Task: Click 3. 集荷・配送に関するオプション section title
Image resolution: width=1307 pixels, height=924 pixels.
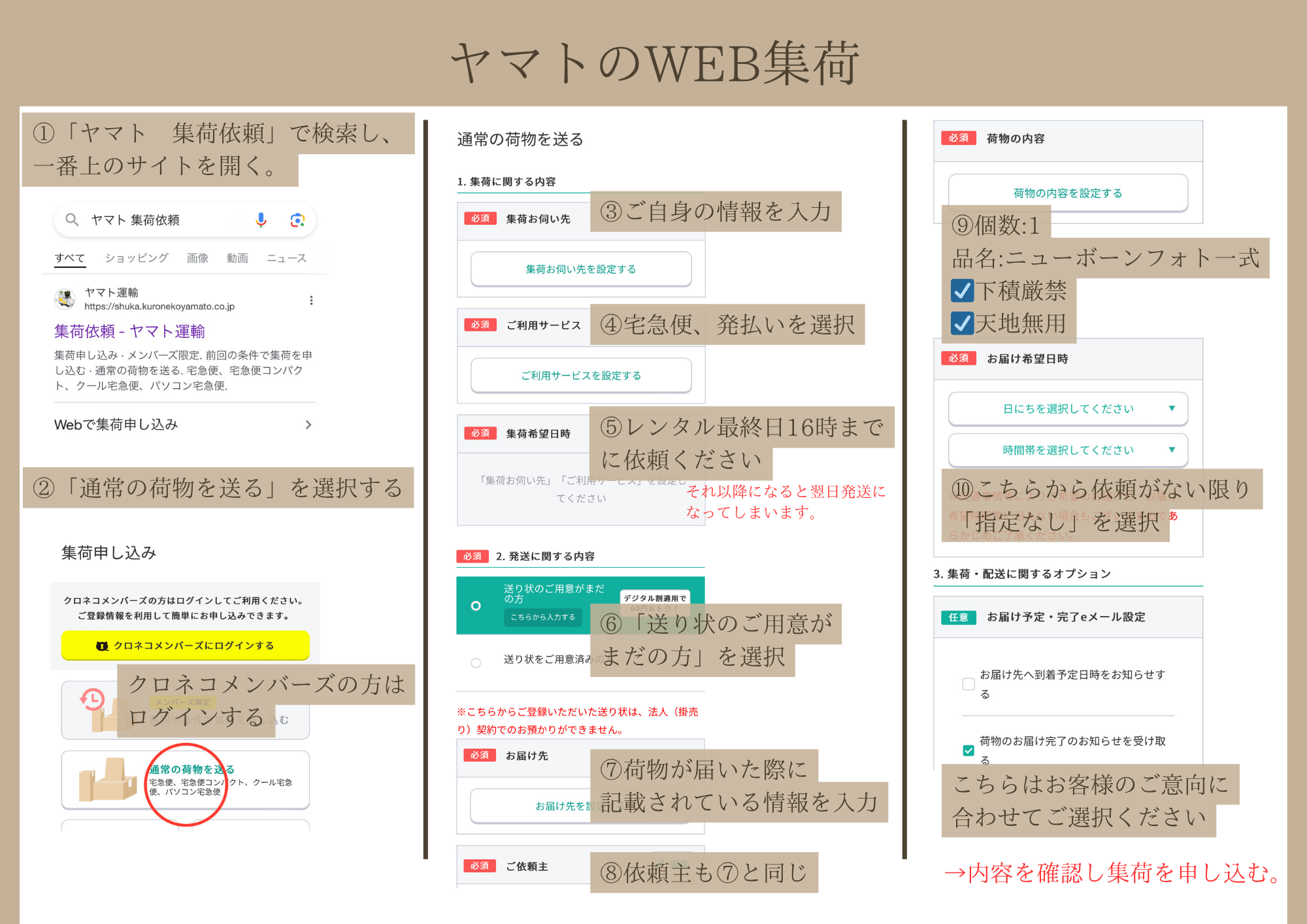Action: [1022, 574]
